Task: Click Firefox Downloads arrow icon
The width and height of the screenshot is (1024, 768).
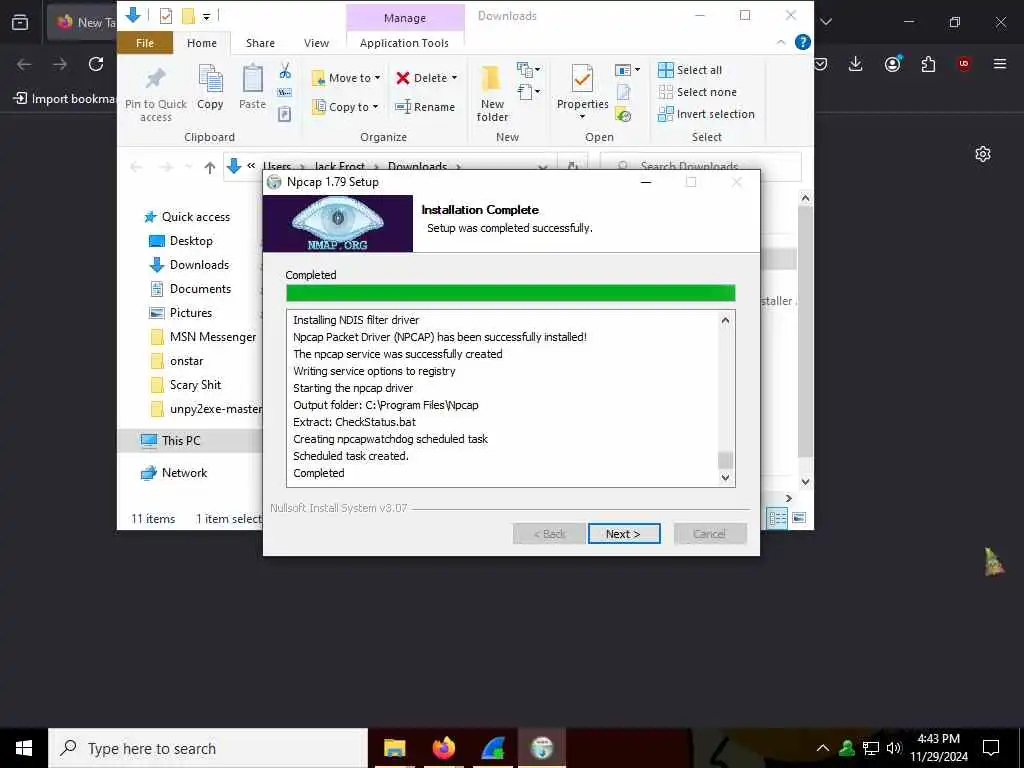Action: pyautogui.click(x=856, y=63)
